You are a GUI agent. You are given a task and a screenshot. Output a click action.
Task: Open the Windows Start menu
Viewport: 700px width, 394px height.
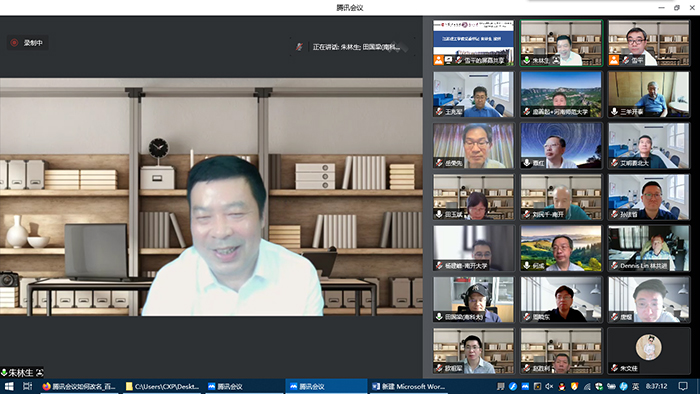pyautogui.click(x=8, y=386)
